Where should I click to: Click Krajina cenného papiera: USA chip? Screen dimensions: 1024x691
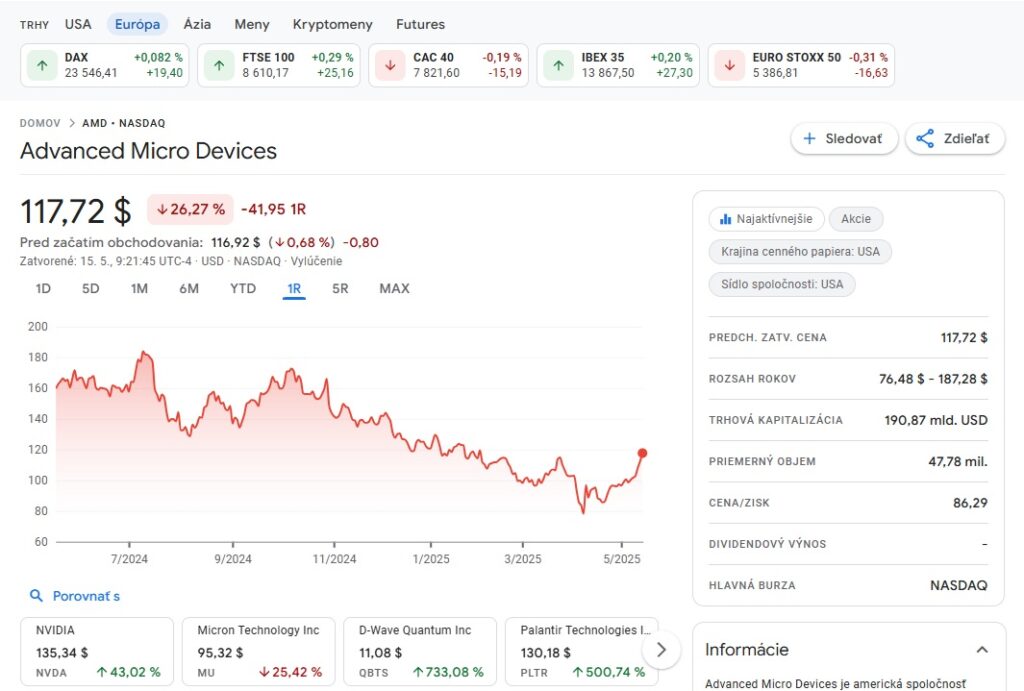point(800,251)
